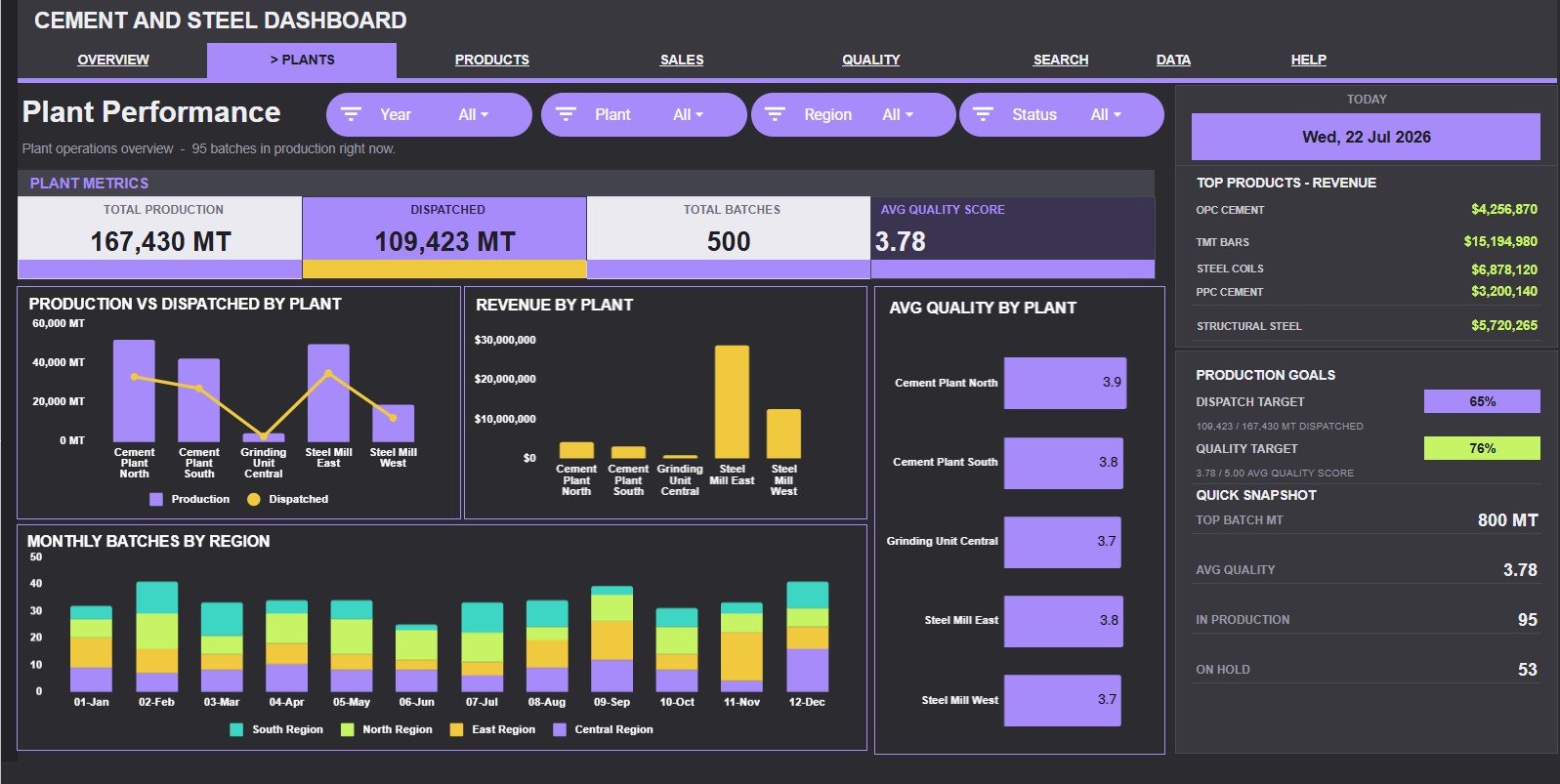Click the Steel Mill East 3.8 quality bar
1560x784 pixels.
[1063, 620]
